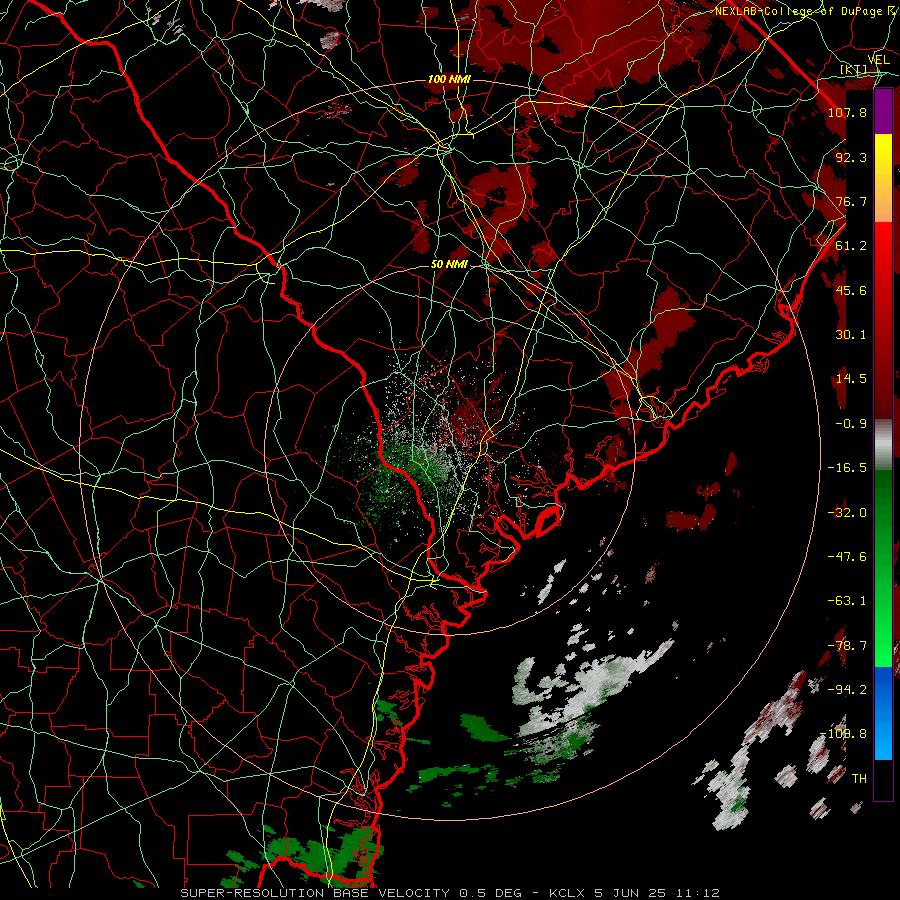This screenshot has height=900, width=900.
Task: Click the -94.2 velocity scale value
Action: [x=847, y=689]
